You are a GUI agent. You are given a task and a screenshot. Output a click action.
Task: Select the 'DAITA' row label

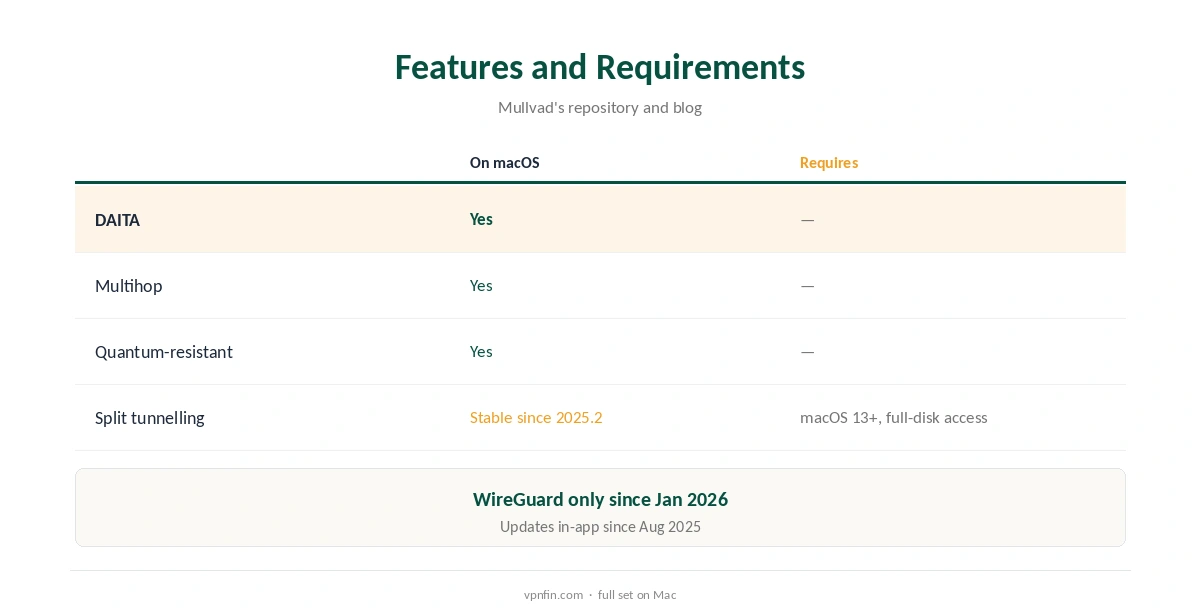pos(117,220)
